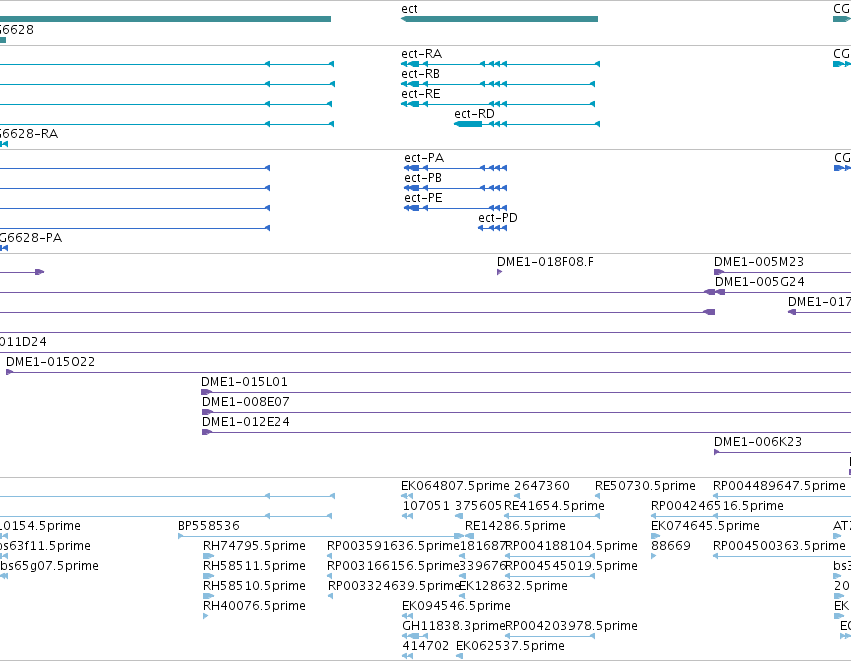This screenshot has width=851, height=661.
Task: Click the RP004246516.5prime EST label
Action: tap(717, 506)
